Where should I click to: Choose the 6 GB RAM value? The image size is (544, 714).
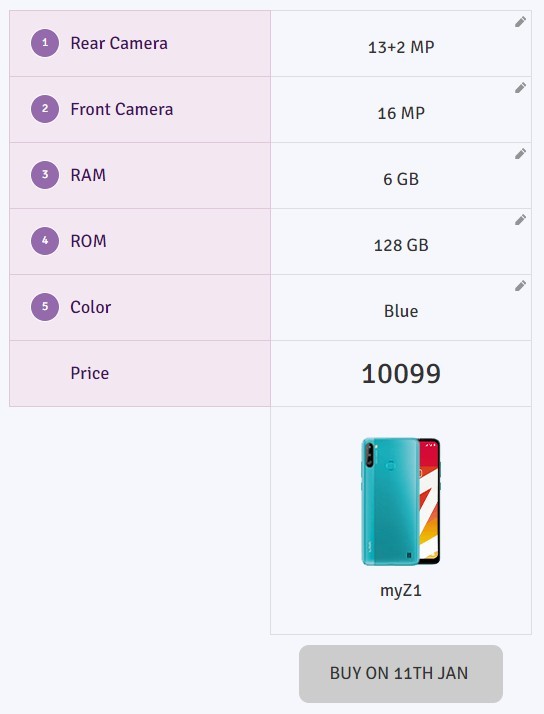401,179
